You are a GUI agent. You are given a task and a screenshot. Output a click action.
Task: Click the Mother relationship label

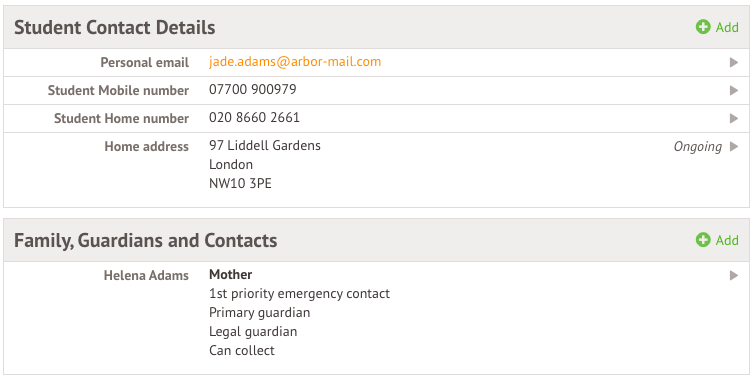230,274
